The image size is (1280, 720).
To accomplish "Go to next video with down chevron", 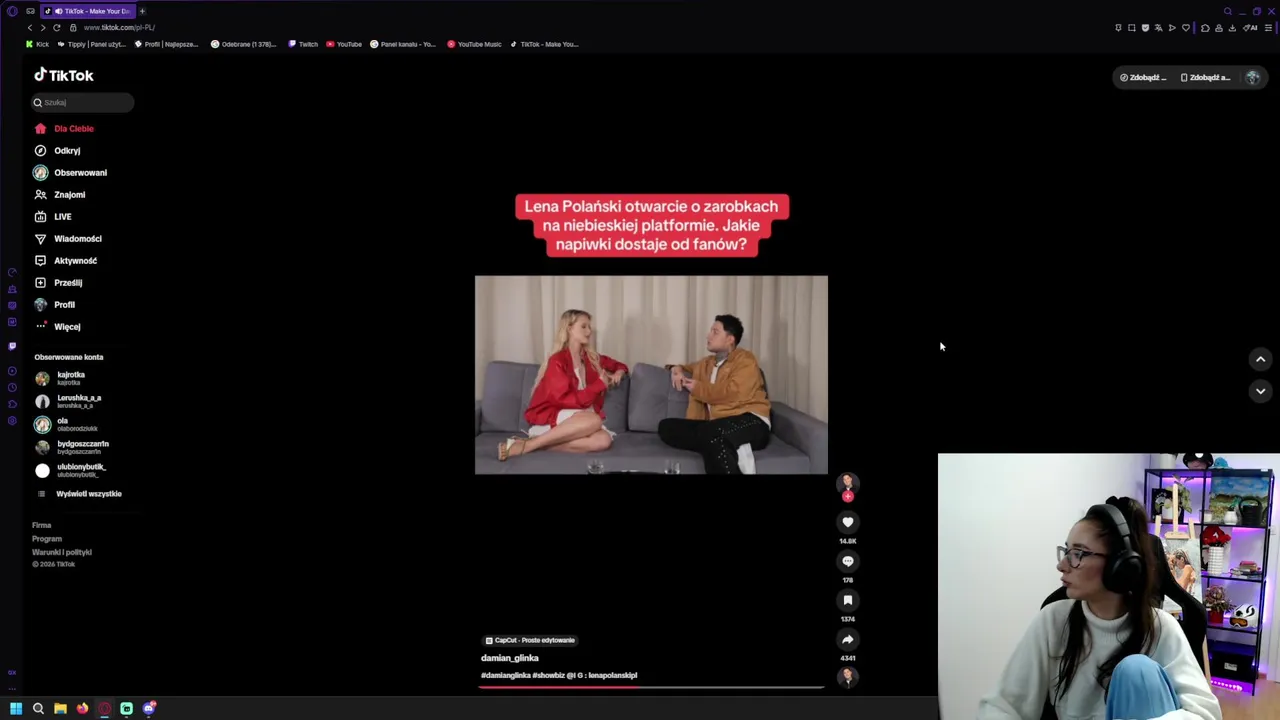I will 1260,391.
